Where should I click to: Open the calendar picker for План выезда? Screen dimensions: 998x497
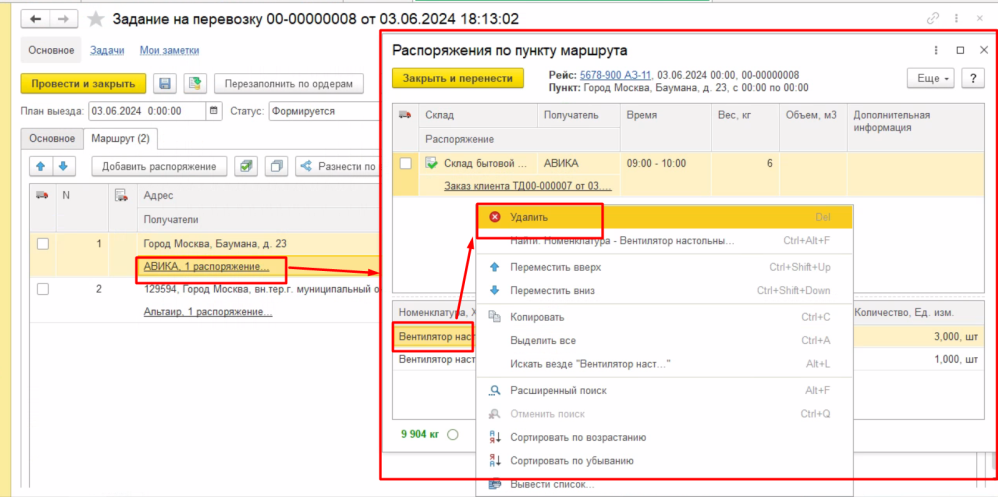pyautogui.click(x=213, y=111)
